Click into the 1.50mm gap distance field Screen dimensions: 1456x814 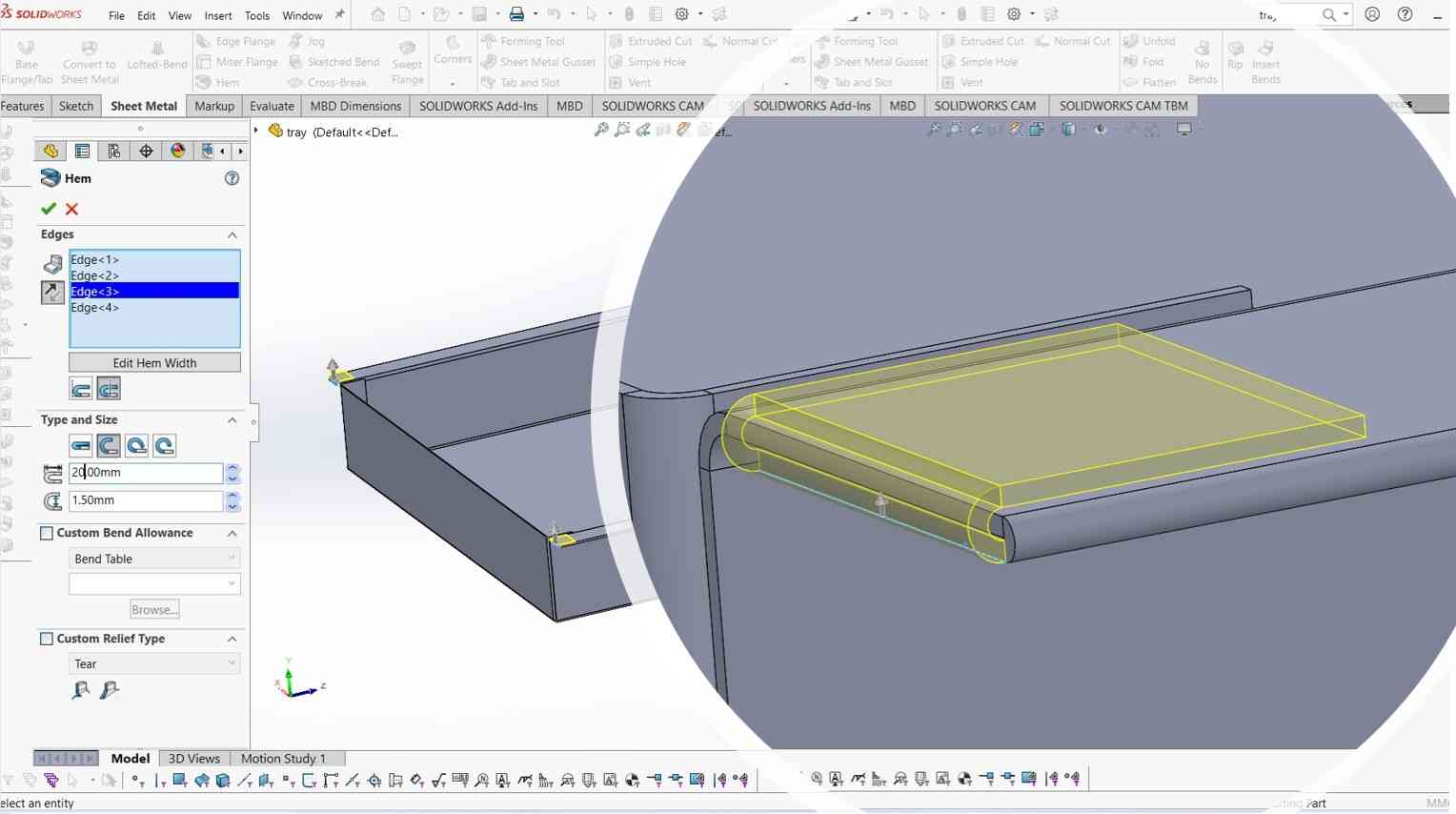[146, 500]
